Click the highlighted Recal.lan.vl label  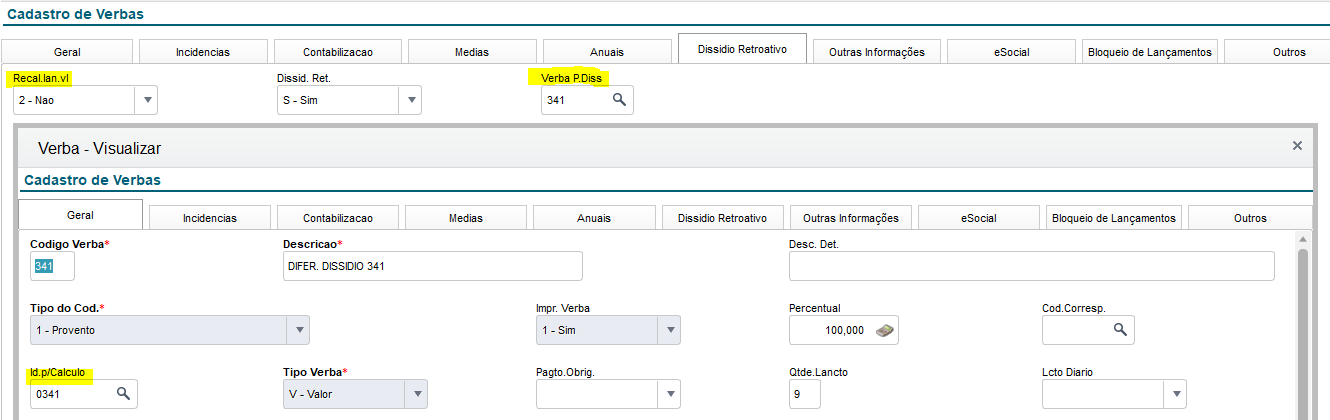click(42, 77)
